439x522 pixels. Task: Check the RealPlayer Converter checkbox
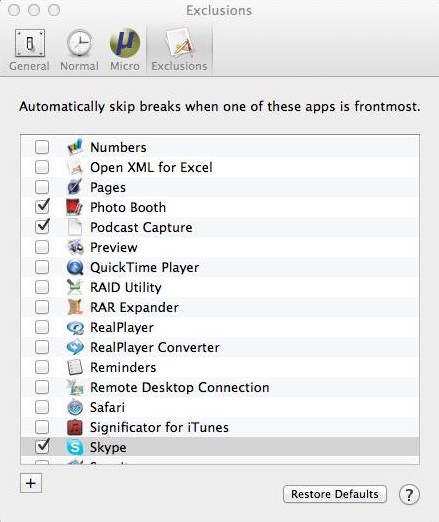[42, 347]
